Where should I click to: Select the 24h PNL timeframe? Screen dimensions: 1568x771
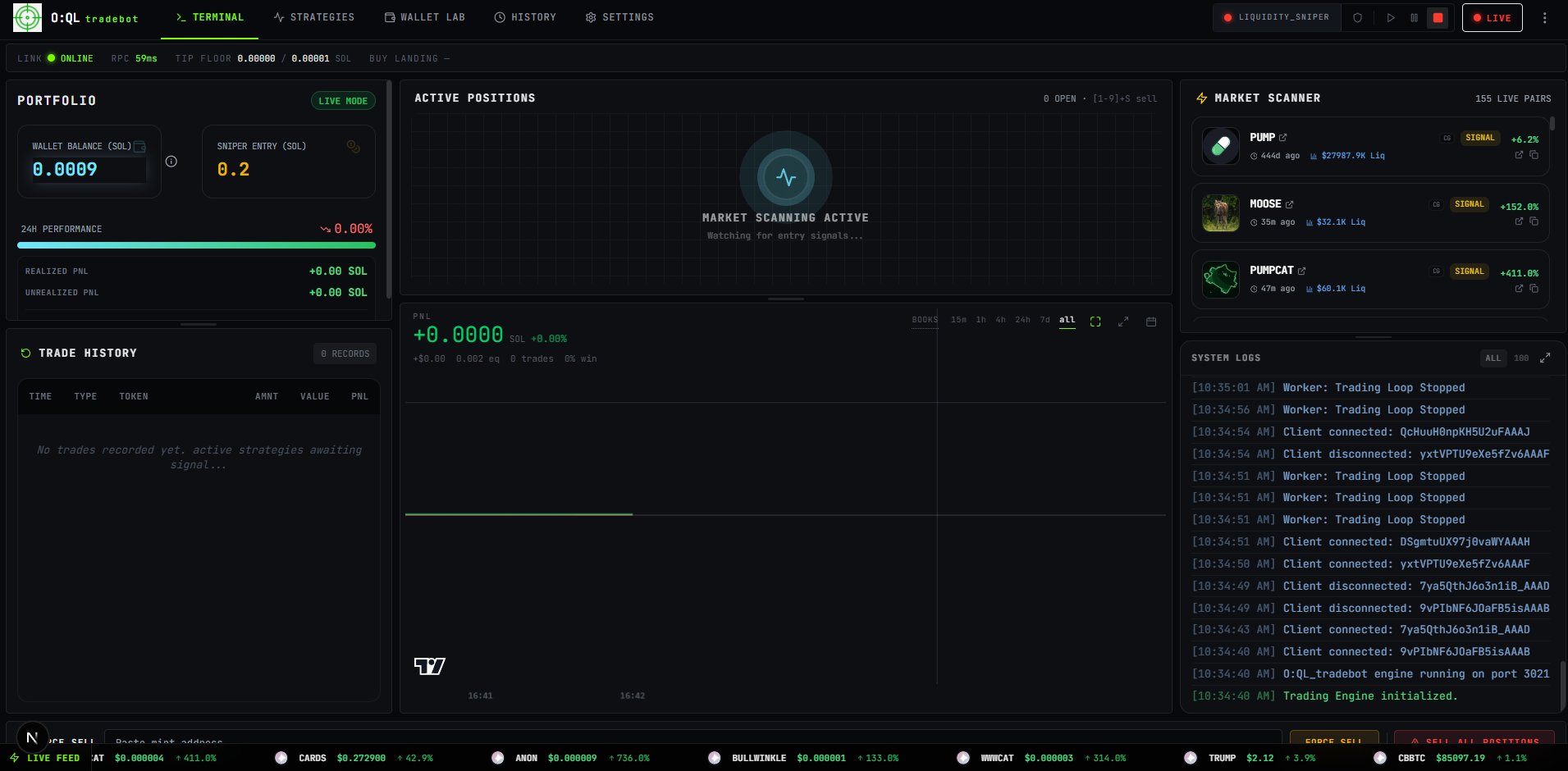(x=1022, y=321)
